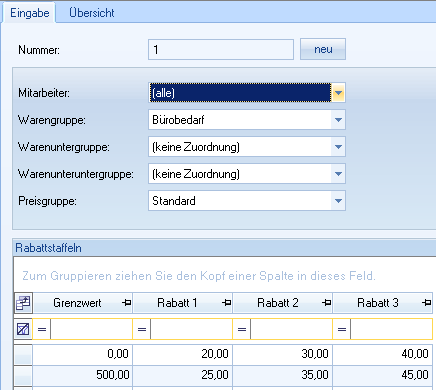436x390 pixels.
Task: Click the Bürobedarf value in Warengruppe field
Action: (x=178, y=120)
